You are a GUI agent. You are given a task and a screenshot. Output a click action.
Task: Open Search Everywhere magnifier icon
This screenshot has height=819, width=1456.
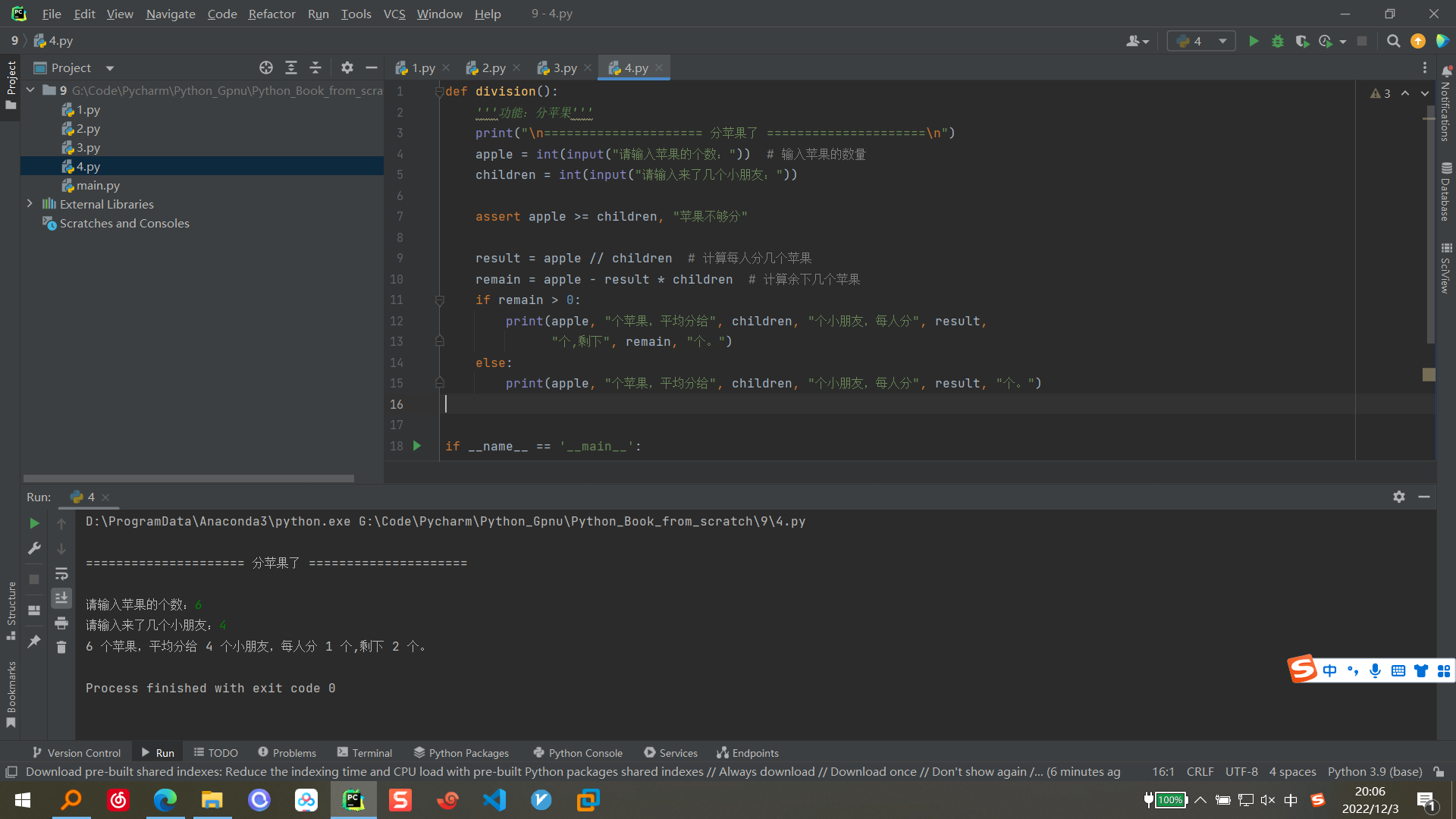click(x=1393, y=41)
